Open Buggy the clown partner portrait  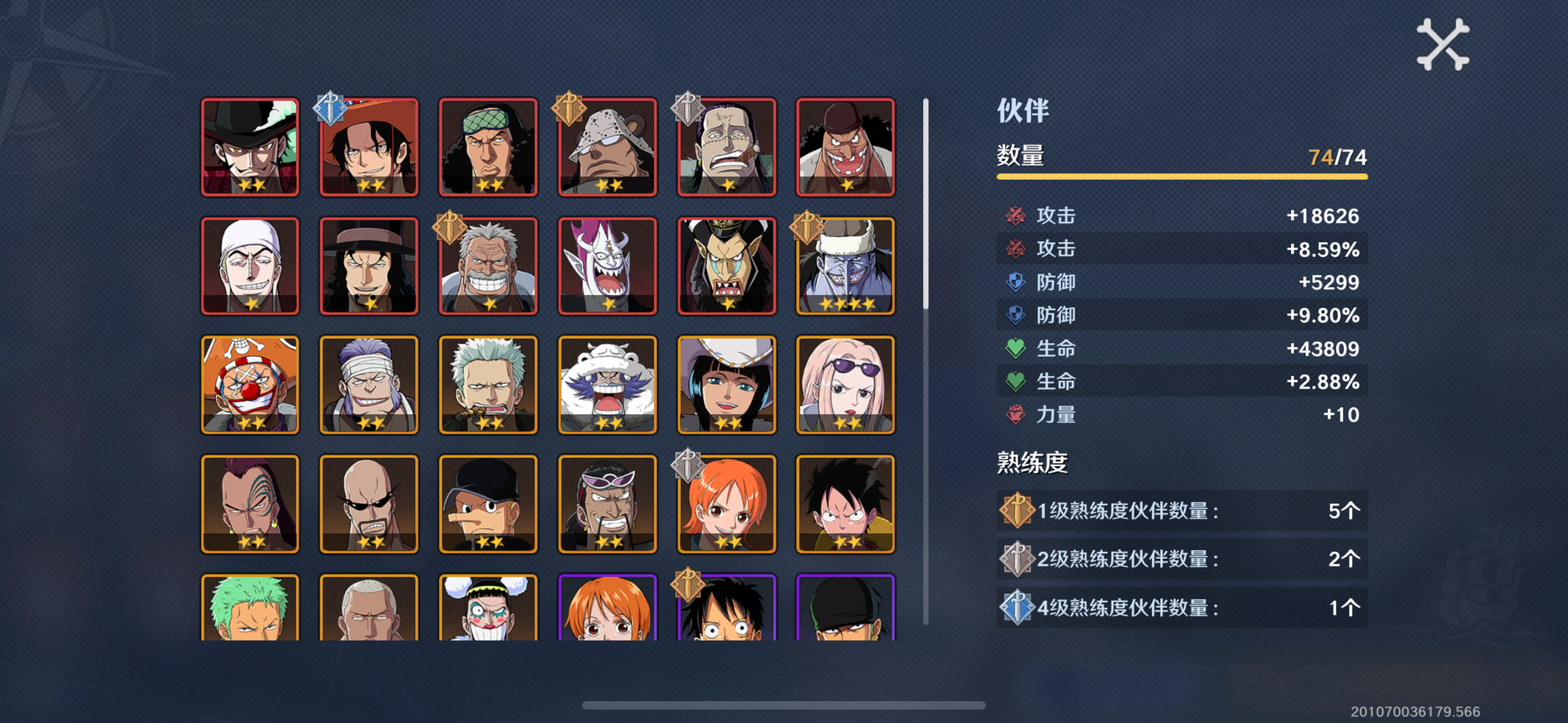coord(250,384)
